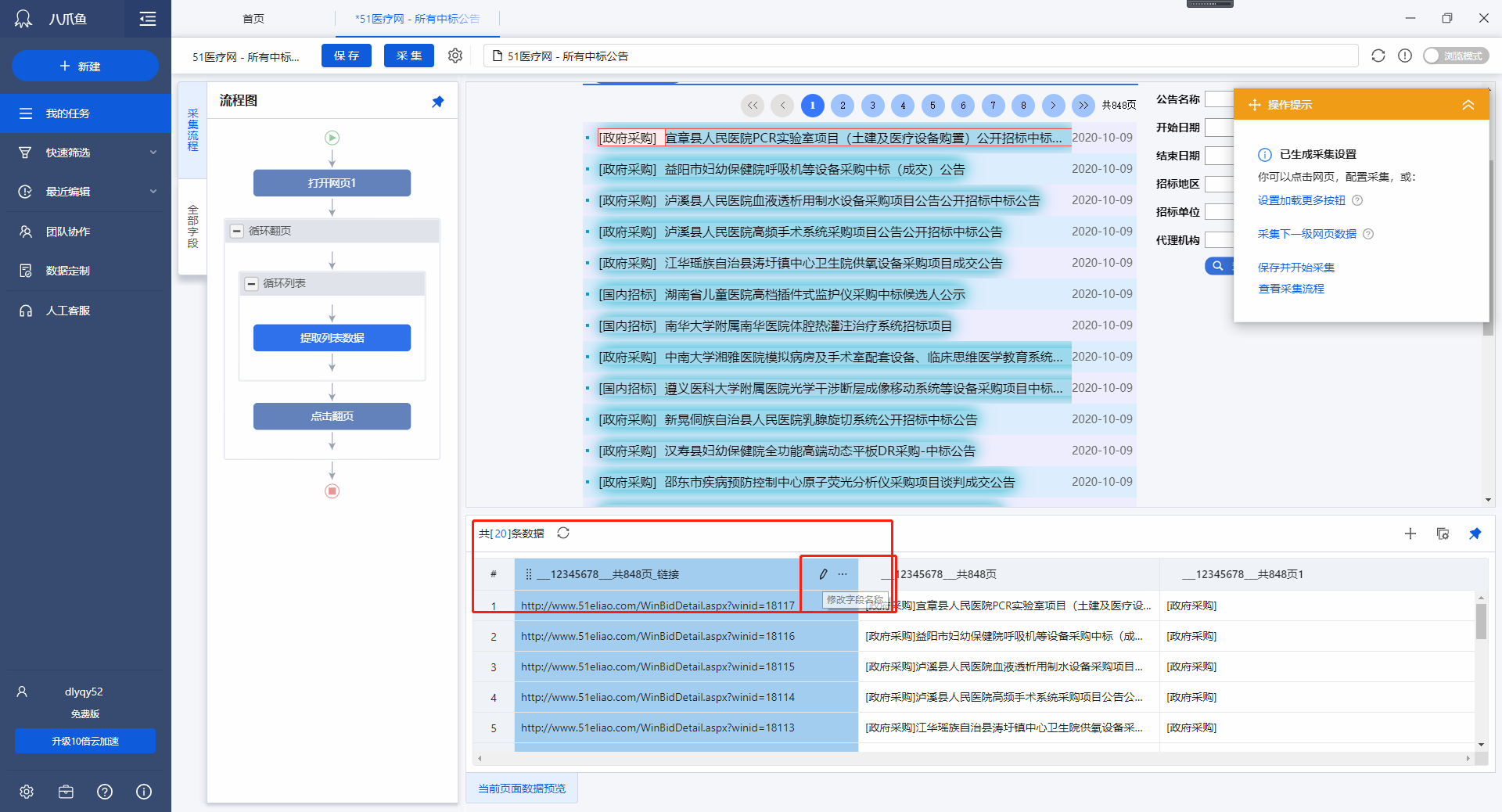Open data table view options icon

tap(1443, 534)
